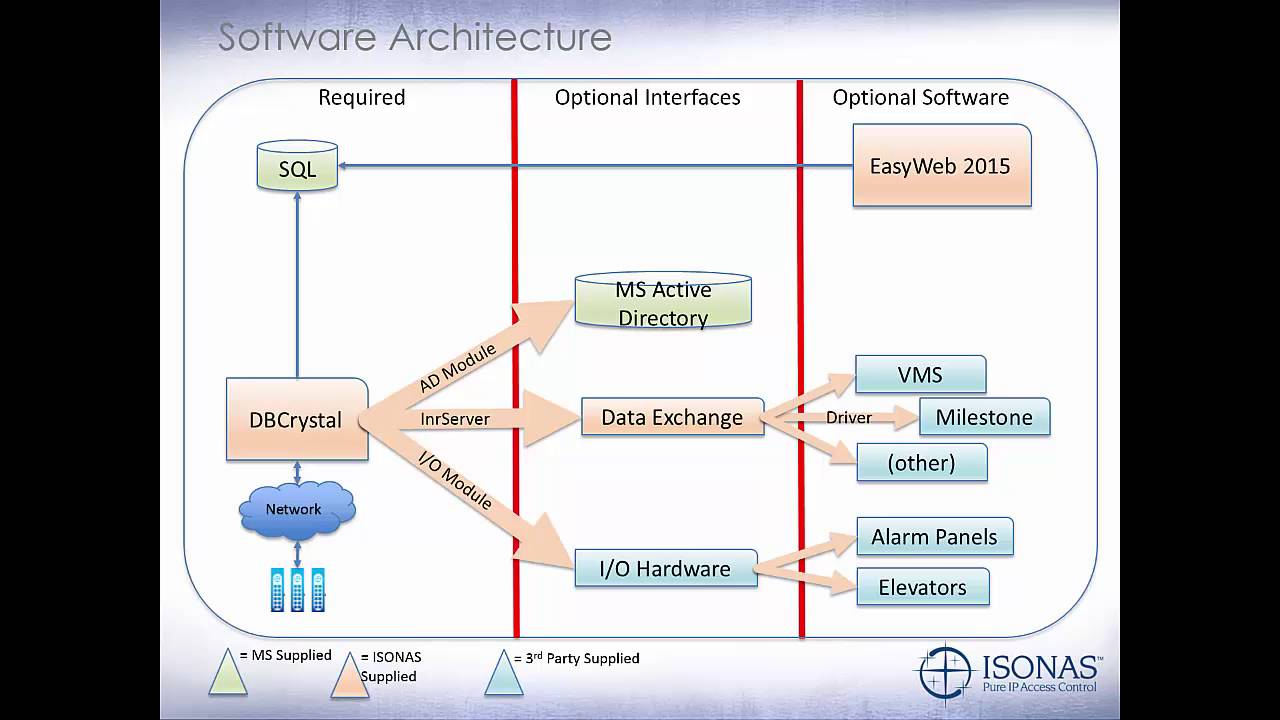Click the Alarm Panels box
Viewport: 1280px width, 720px height.
[x=934, y=537]
